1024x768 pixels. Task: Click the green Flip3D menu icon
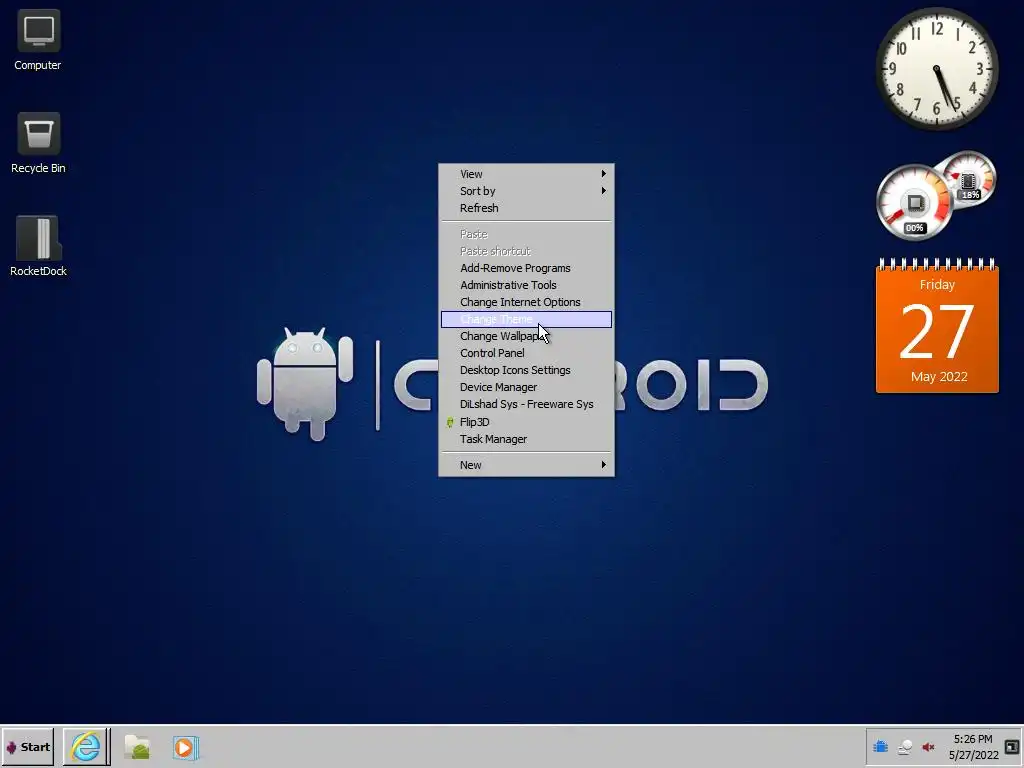pos(450,422)
